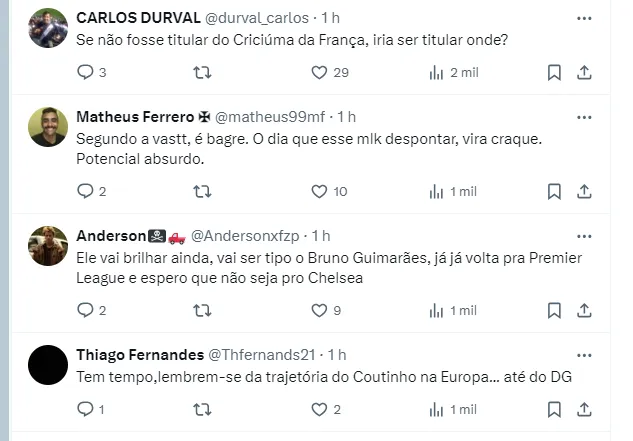Like CARLOS DURVAL's tweet
The image size is (633, 441).
point(319,72)
